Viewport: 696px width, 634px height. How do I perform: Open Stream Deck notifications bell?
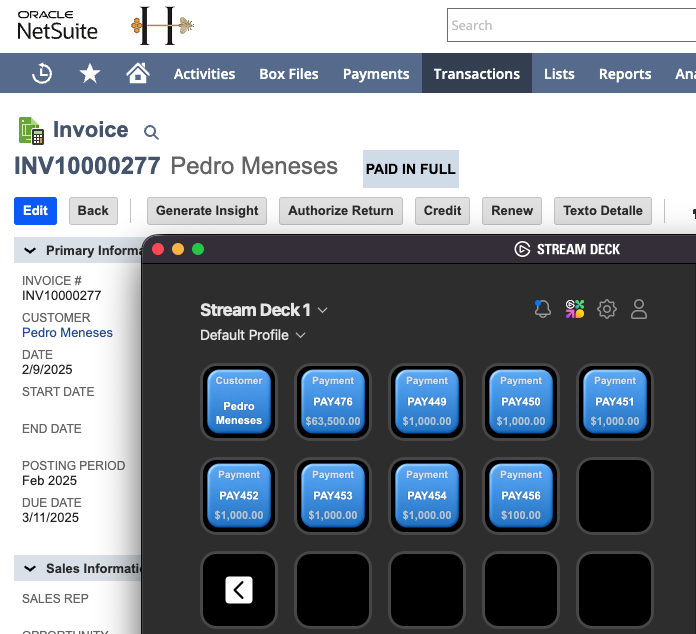click(542, 309)
